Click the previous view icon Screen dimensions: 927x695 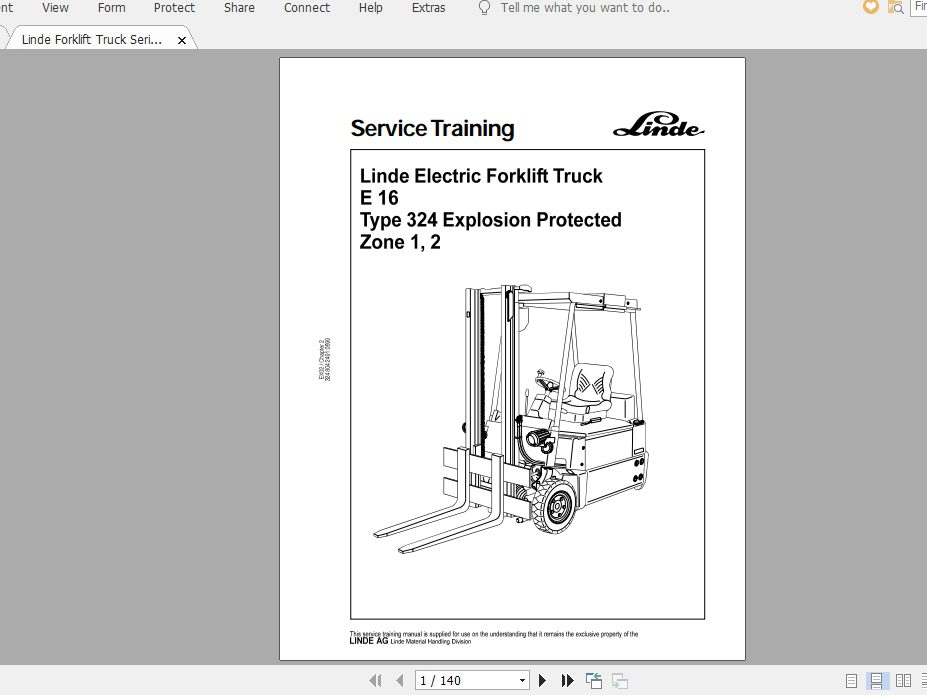click(594, 680)
